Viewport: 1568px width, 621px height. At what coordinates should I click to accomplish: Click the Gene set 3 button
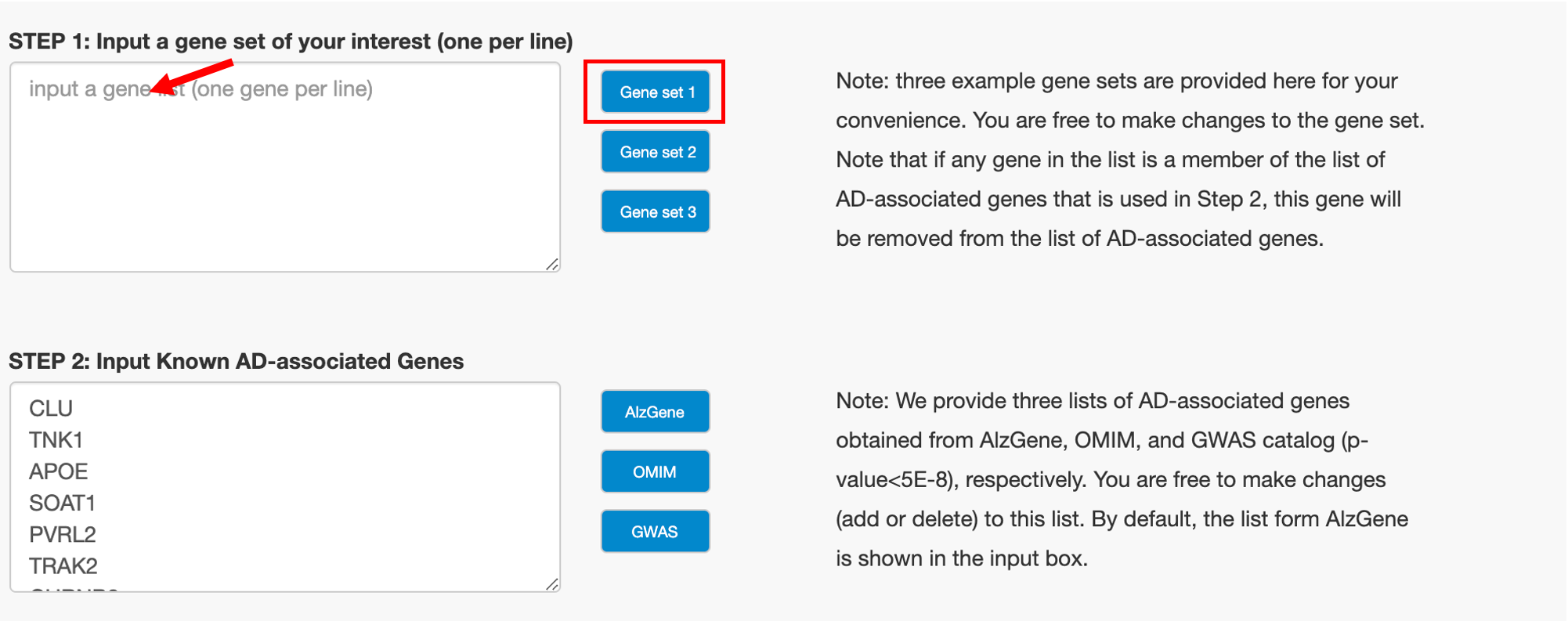tap(656, 211)
